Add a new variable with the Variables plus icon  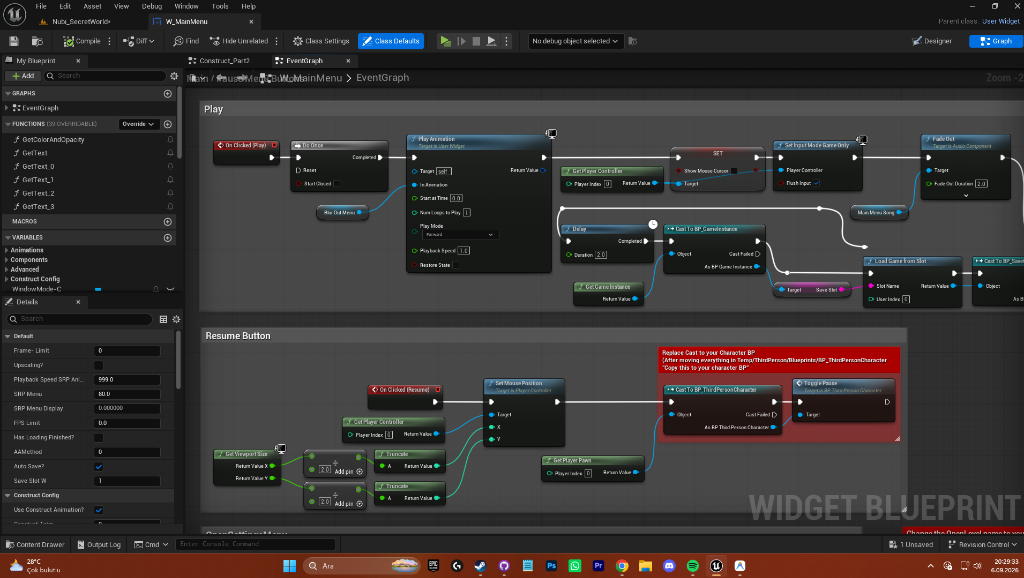tap(168, 238)
